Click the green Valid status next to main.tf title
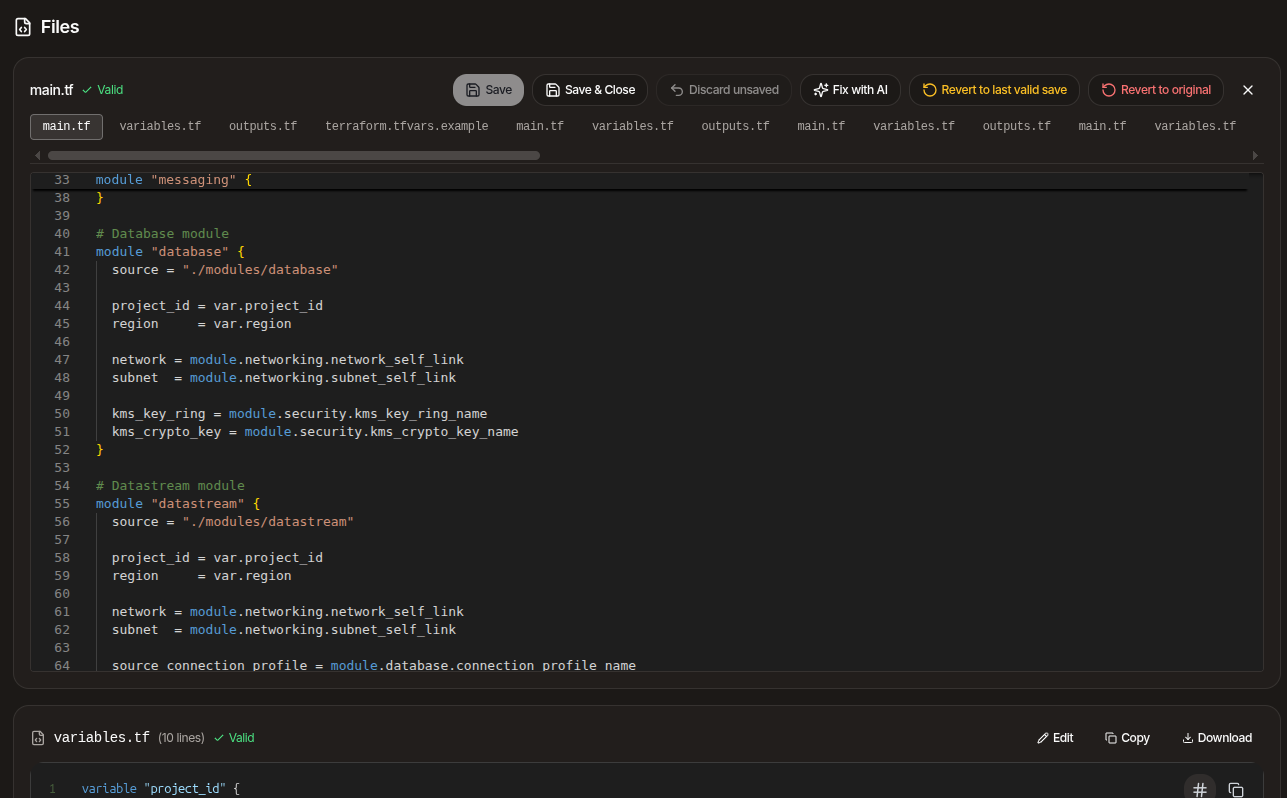Image resolution: width=1287 pixels, height=798 pixels. point(103,90)
